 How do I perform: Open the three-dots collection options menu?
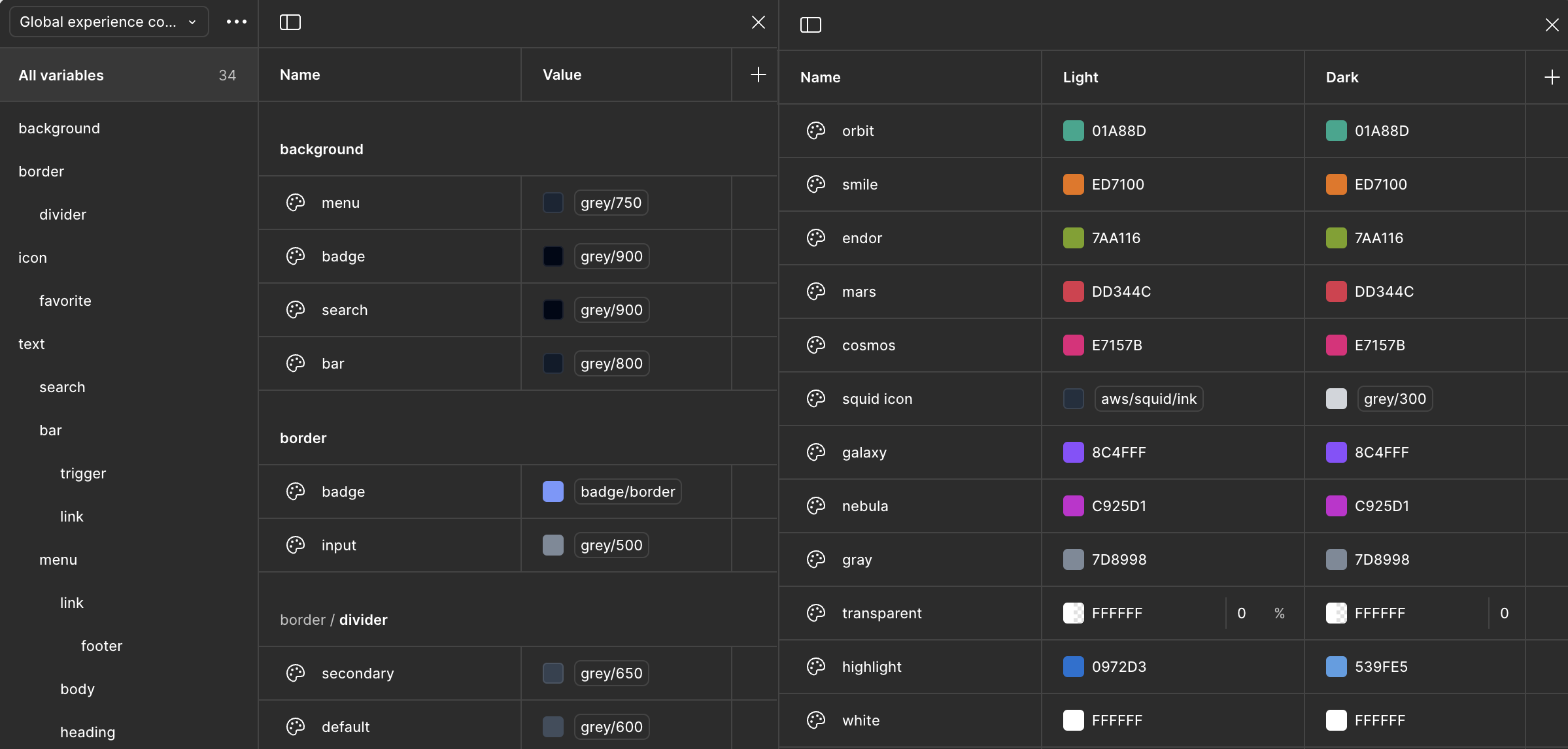tap(236, 22)
